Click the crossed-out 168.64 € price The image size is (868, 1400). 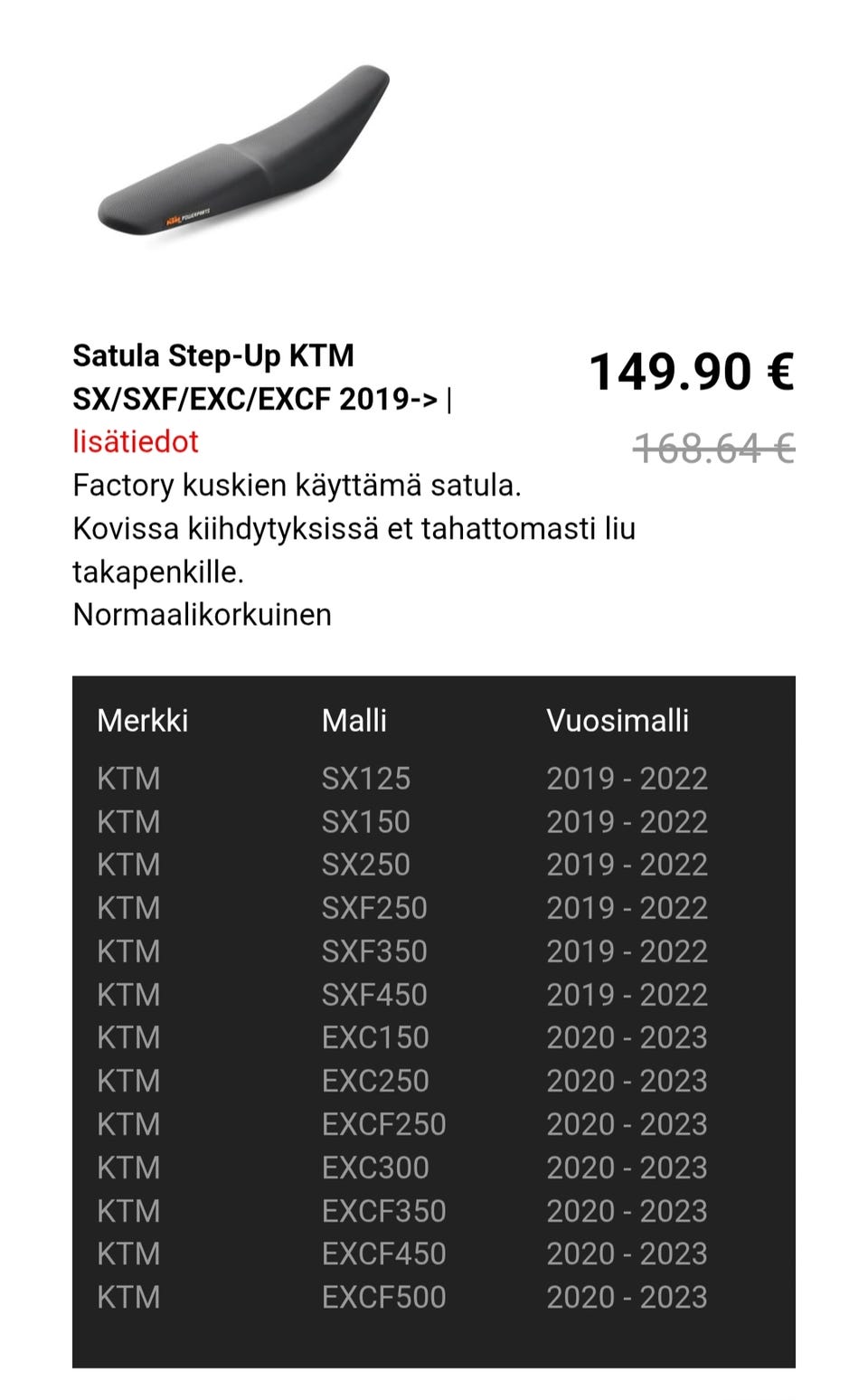coord(713,448)
